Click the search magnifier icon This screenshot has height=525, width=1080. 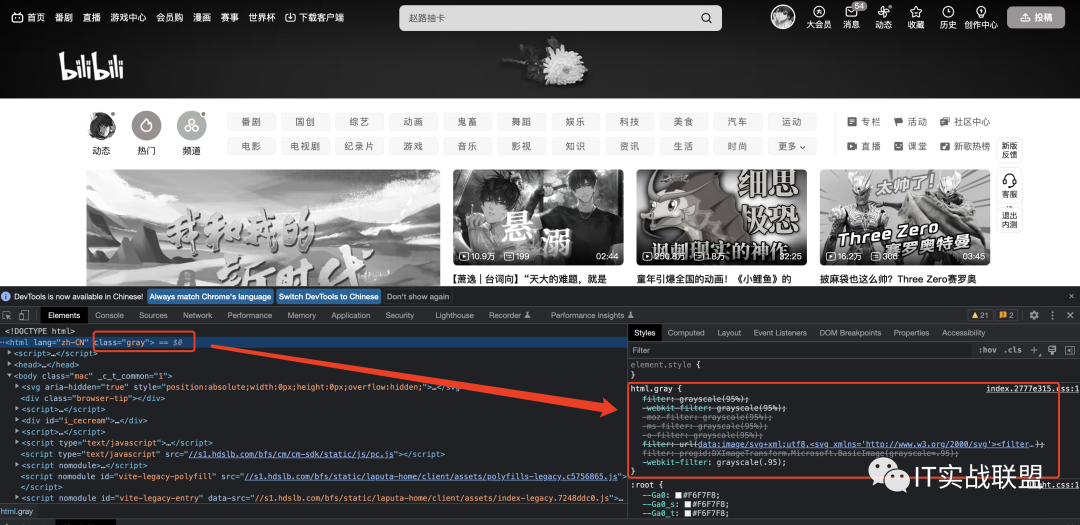706,19
